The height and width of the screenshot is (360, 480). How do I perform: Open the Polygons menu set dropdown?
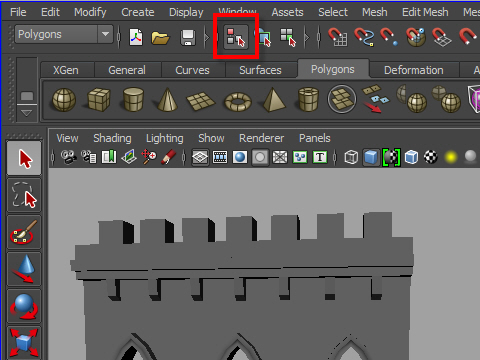click(64, 34)
